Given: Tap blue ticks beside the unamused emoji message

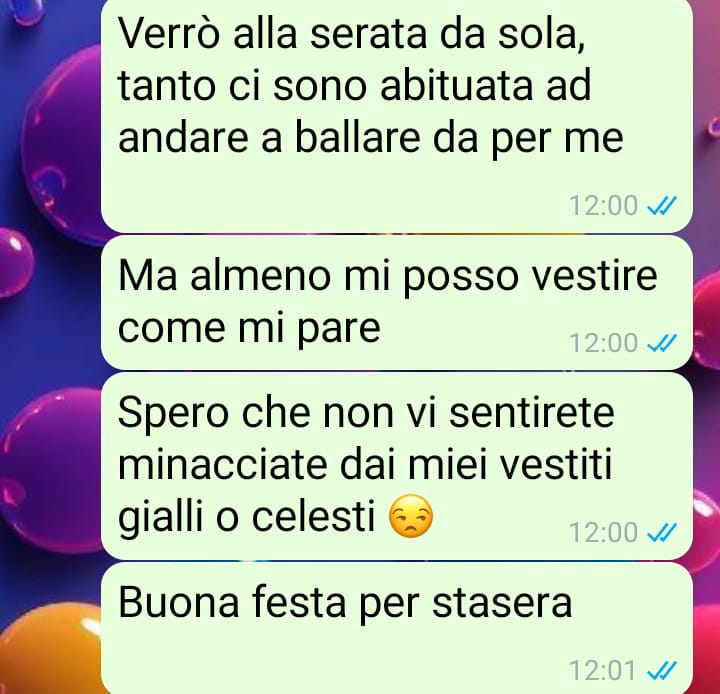Looking at the screenshot, I should tap(662, 532).
